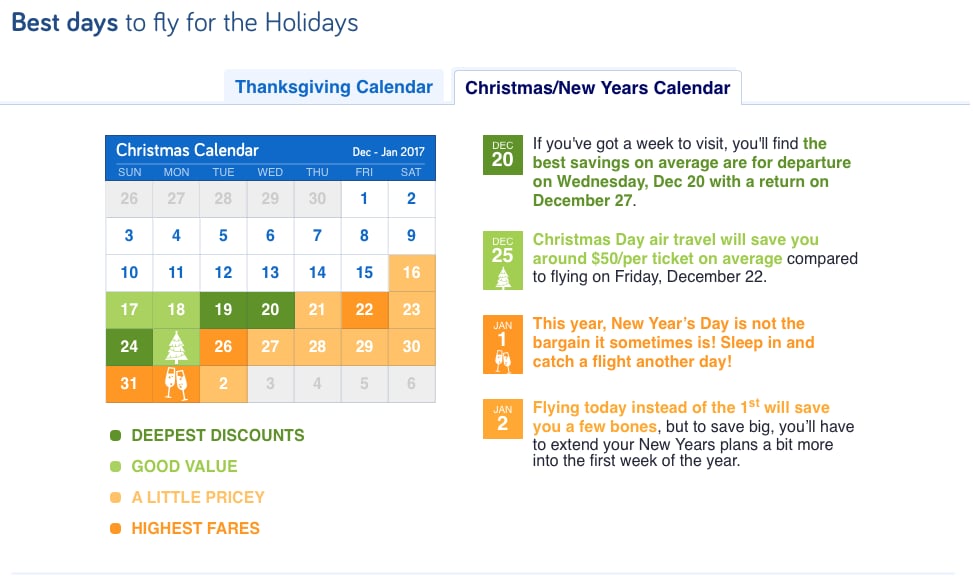Click the orange December 31 calendar cell
The width and height of the screenshot is (973, 577).
click(129, 384)
